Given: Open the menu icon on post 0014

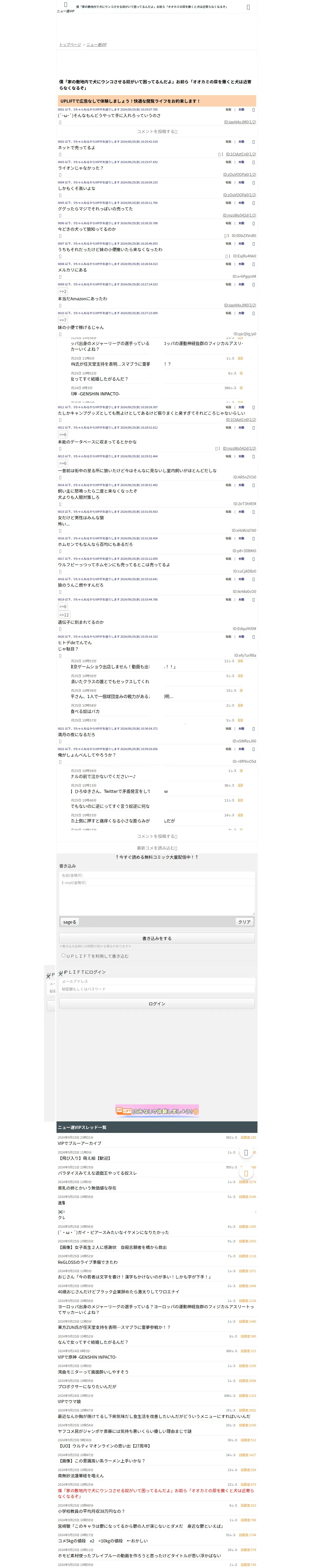Looking at the screenshot, I should tap(254, 485).
